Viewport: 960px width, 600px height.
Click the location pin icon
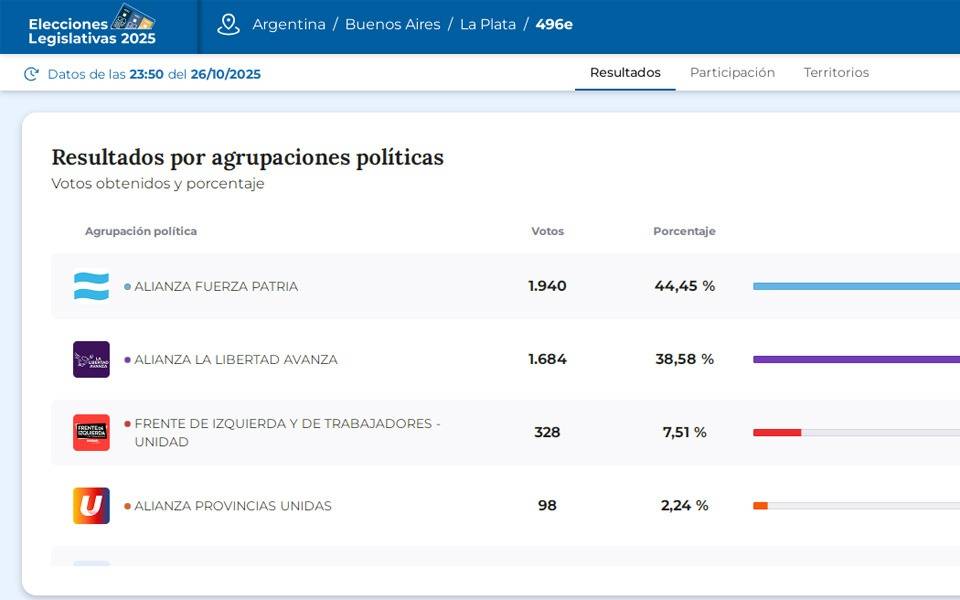pos(228,25)
